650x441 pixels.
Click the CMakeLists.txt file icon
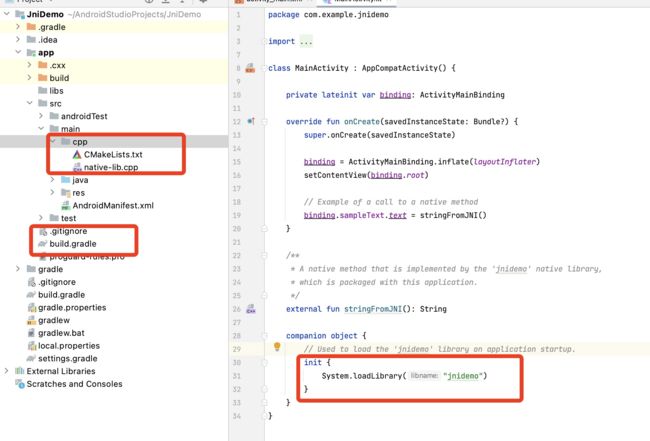pyautogui.click(x=77, y=155)
